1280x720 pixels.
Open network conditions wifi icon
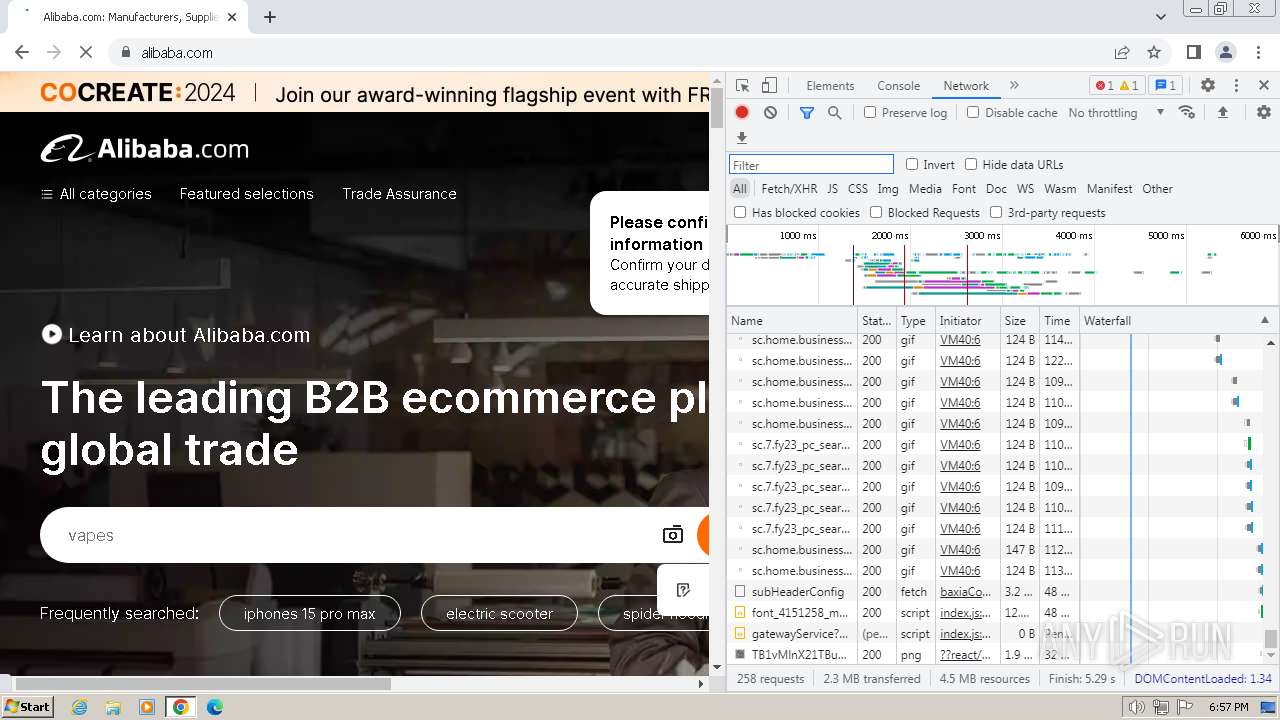1187,112
